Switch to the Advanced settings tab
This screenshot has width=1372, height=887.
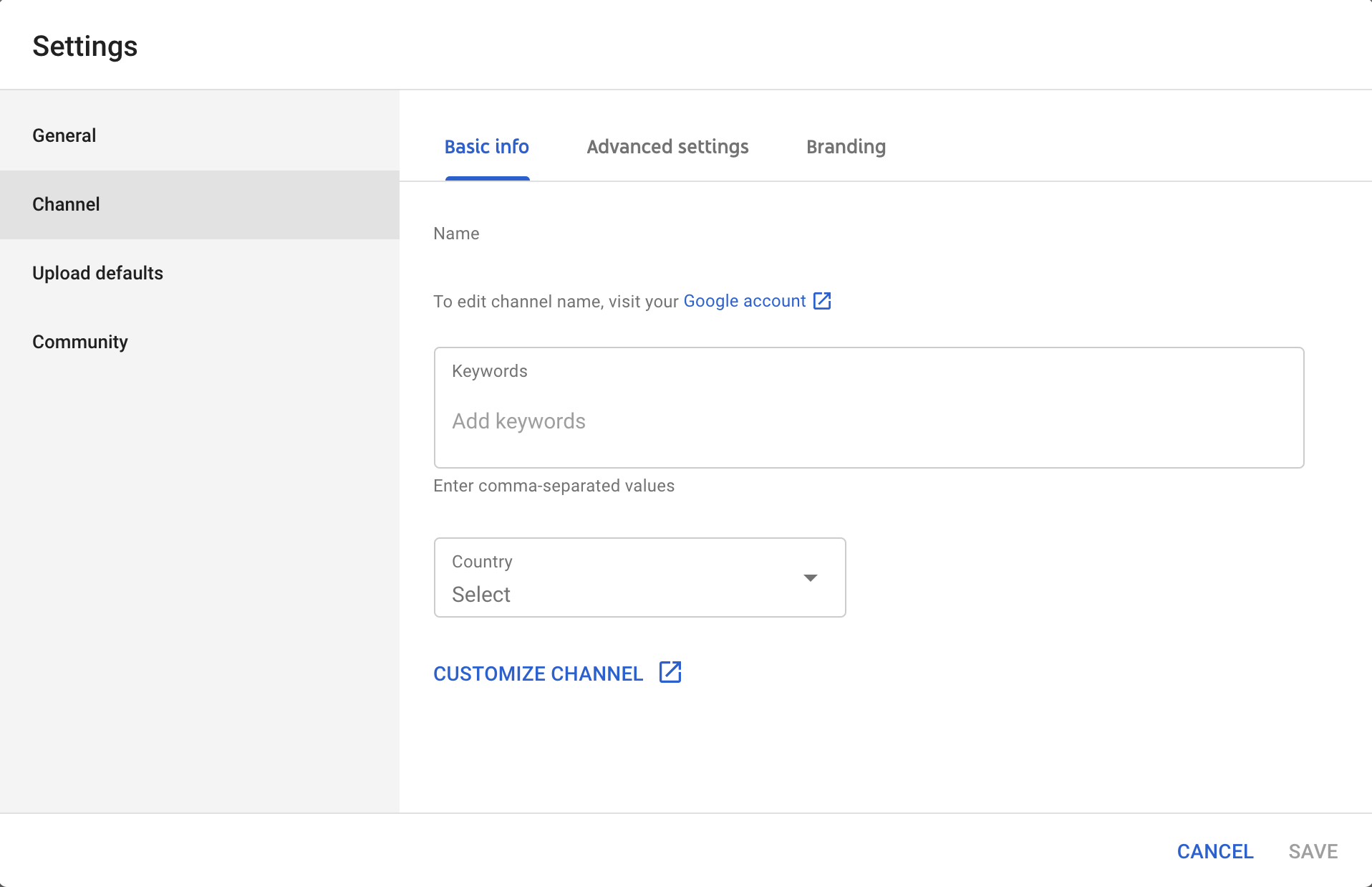click(667, 147)
